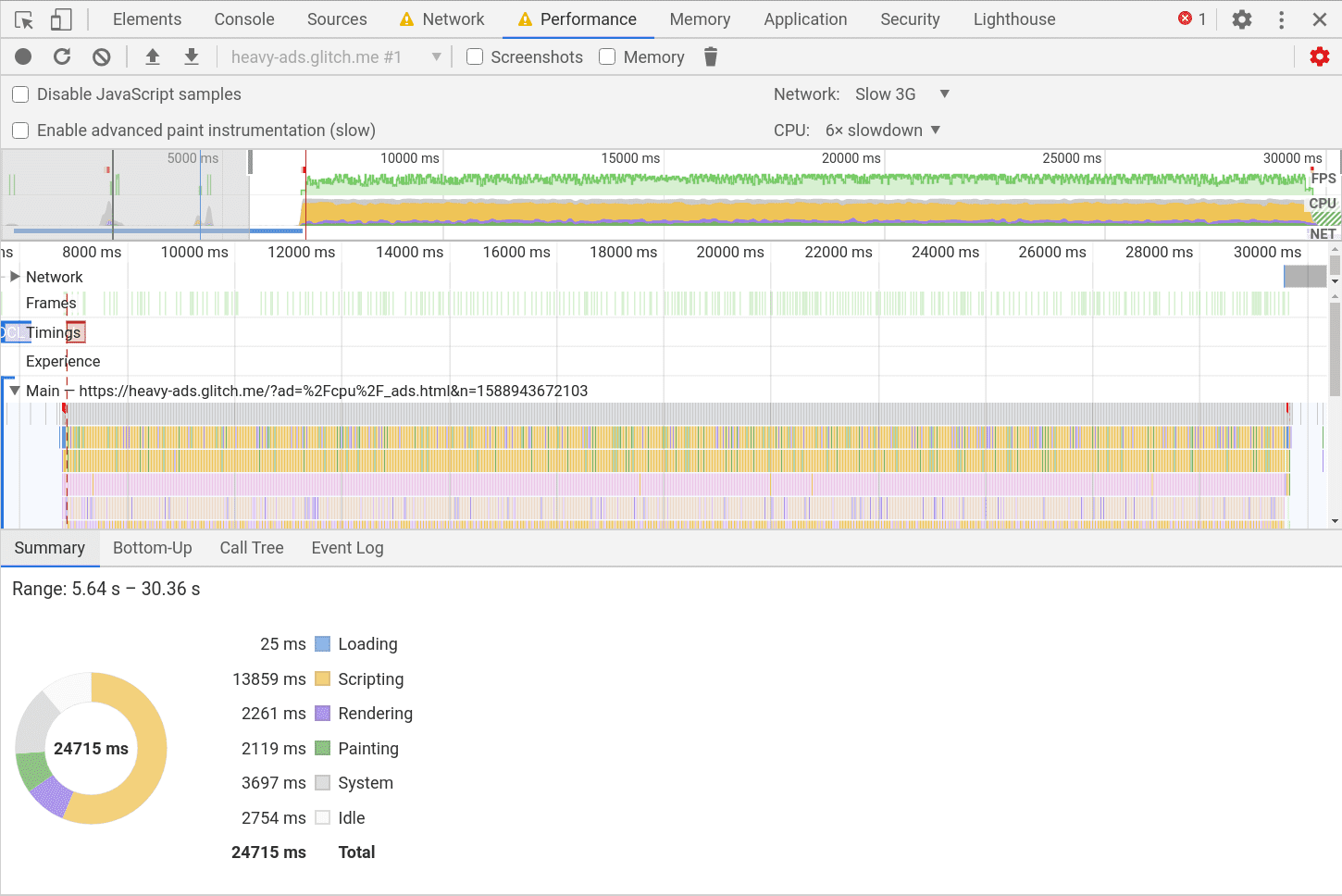
Task: Check the Screenshots capture option
Action: point(474,56)
